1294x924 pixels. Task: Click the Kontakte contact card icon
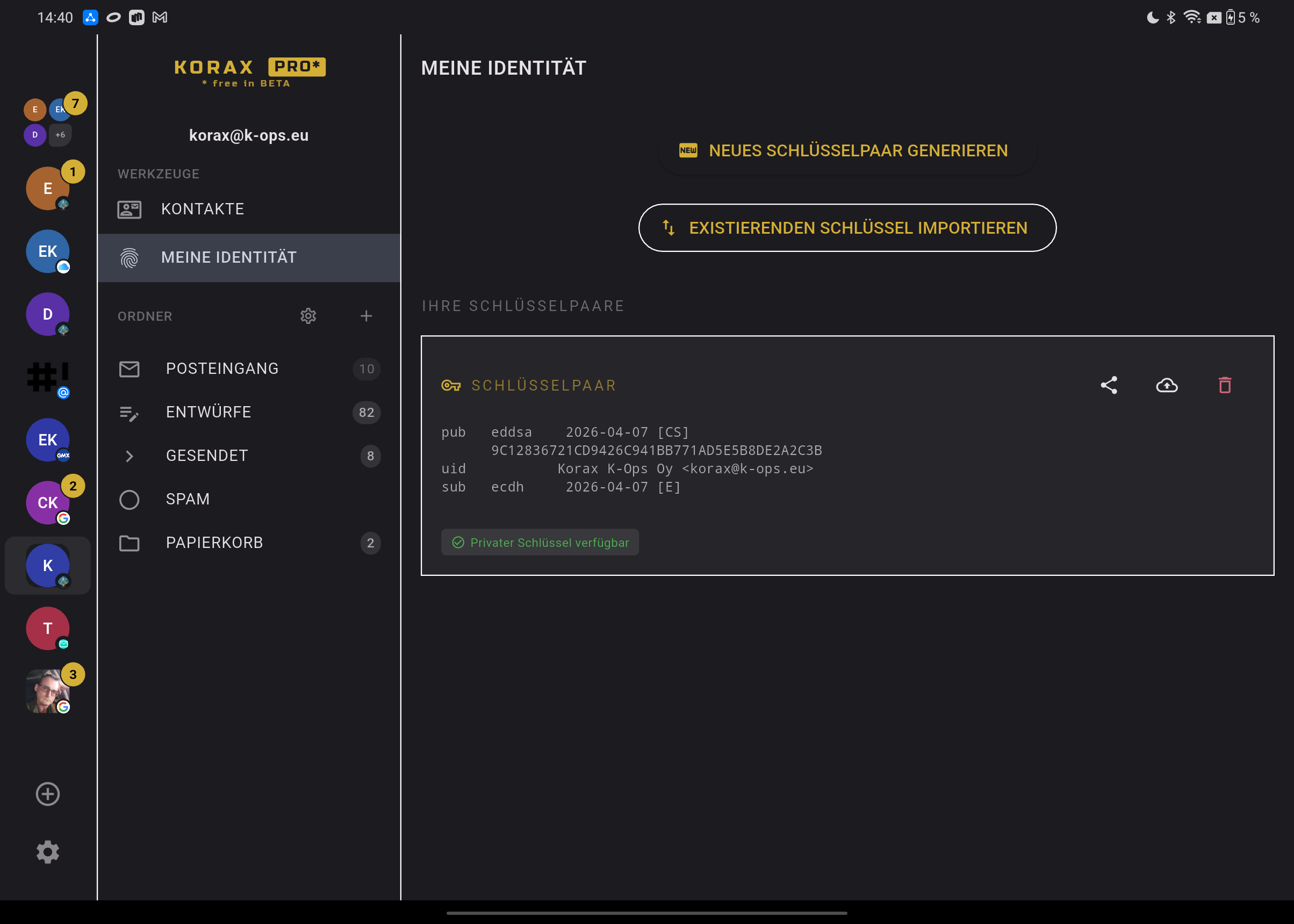[129, 210]
